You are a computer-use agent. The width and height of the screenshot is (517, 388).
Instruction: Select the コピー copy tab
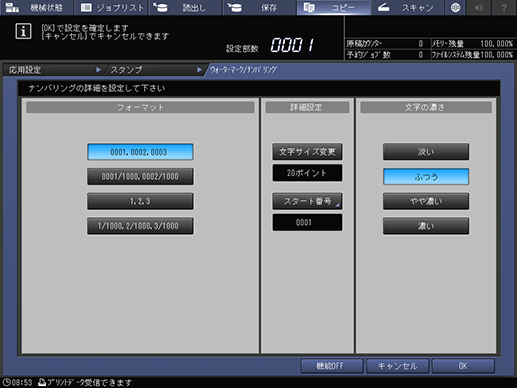click(x=333, y=7)
